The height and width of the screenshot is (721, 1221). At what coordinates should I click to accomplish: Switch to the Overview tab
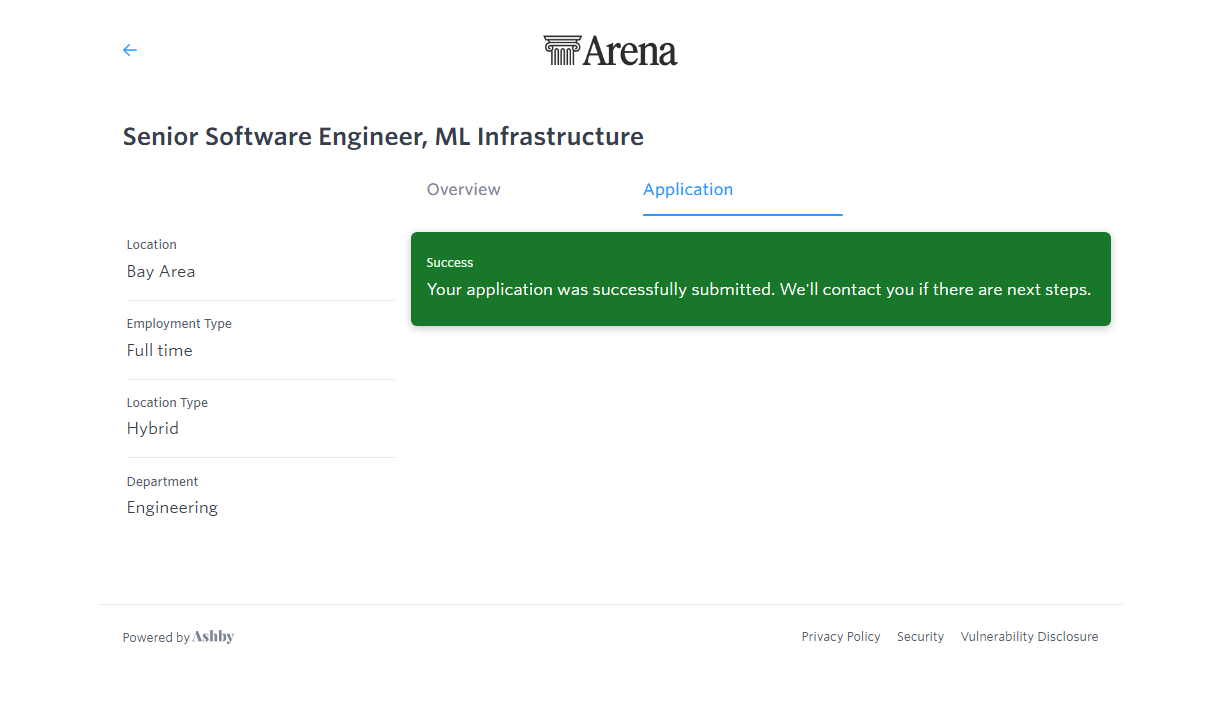tap(463, 190)
